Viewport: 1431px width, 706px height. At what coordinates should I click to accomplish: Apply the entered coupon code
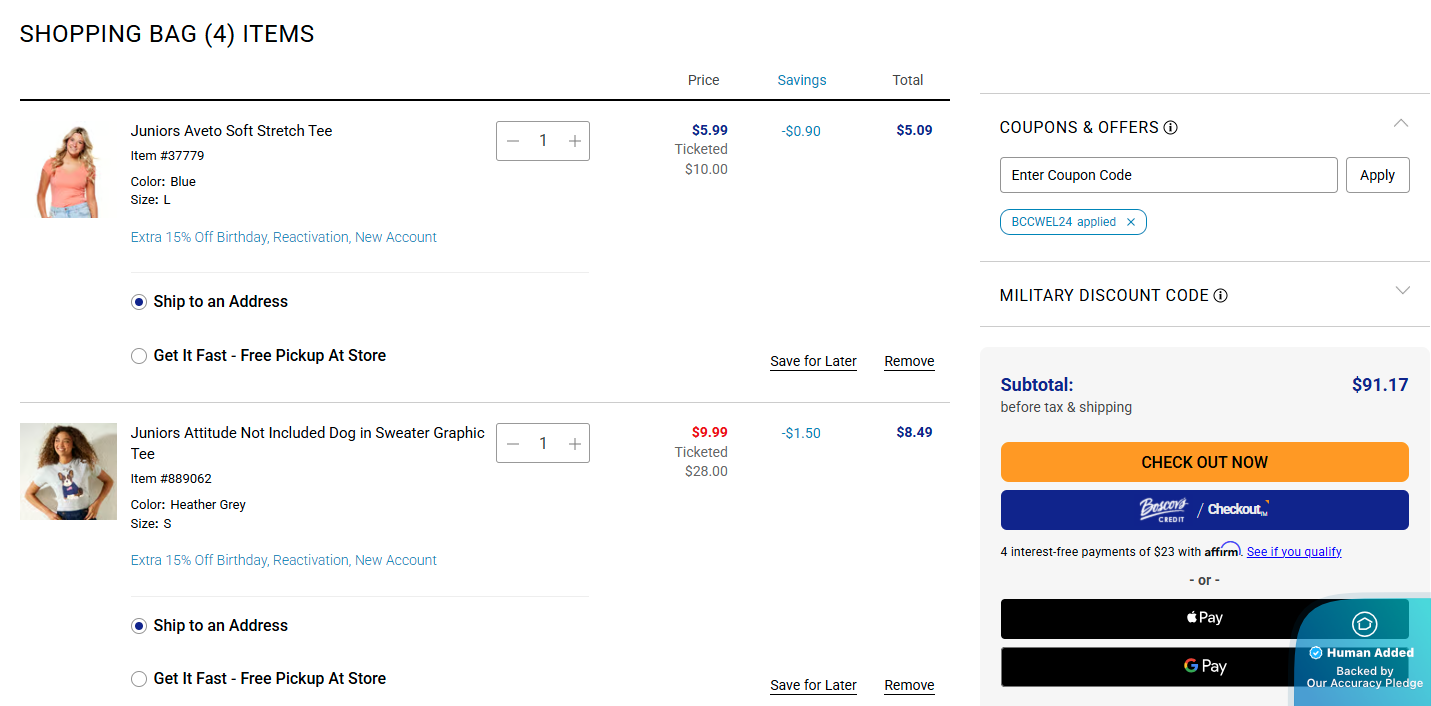[1377, 175]
